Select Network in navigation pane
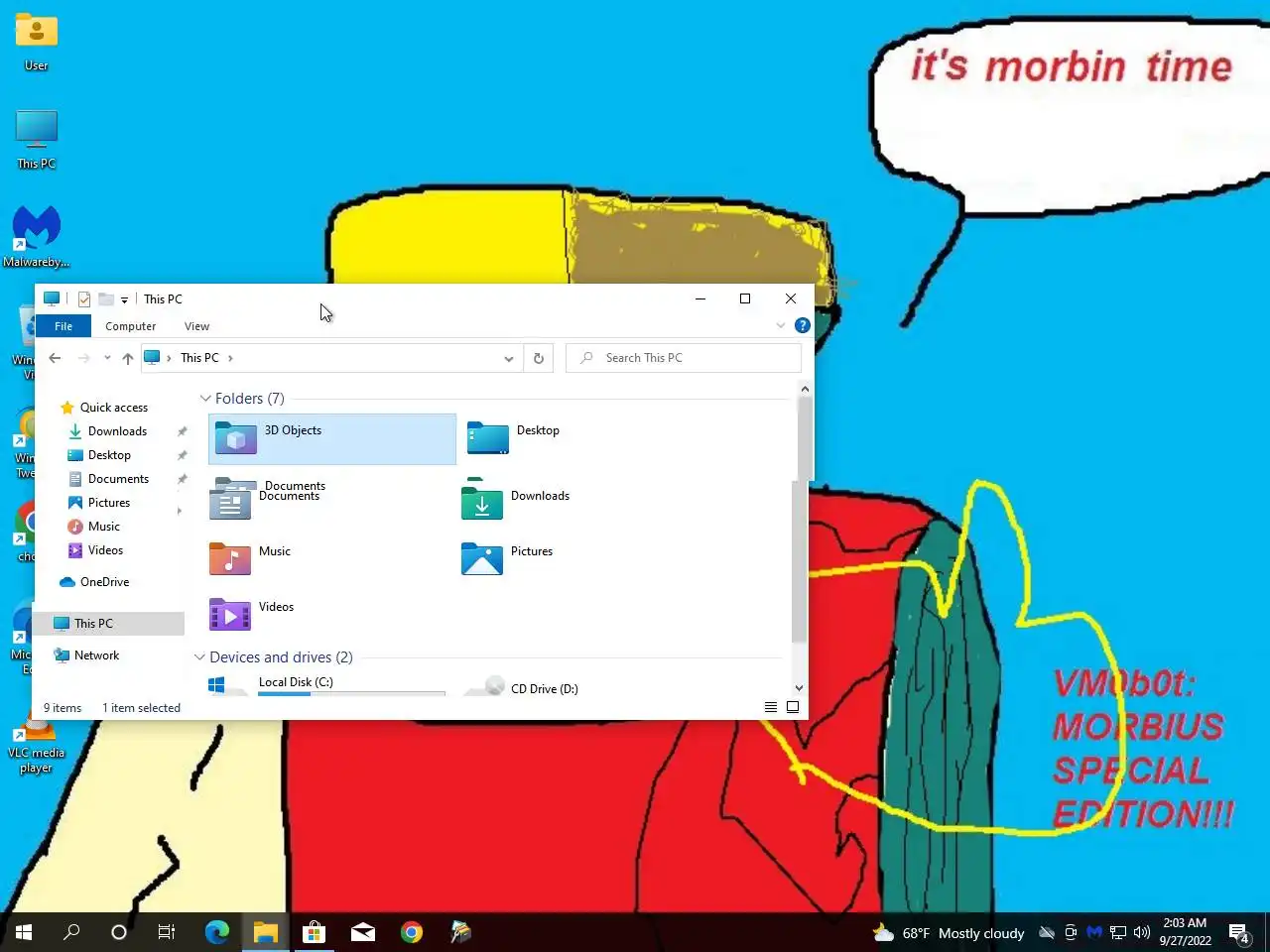 click(x=96, y=655)
